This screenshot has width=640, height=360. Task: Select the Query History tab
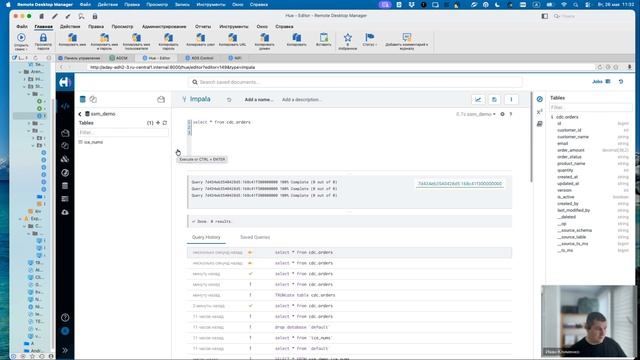point(206,237)
